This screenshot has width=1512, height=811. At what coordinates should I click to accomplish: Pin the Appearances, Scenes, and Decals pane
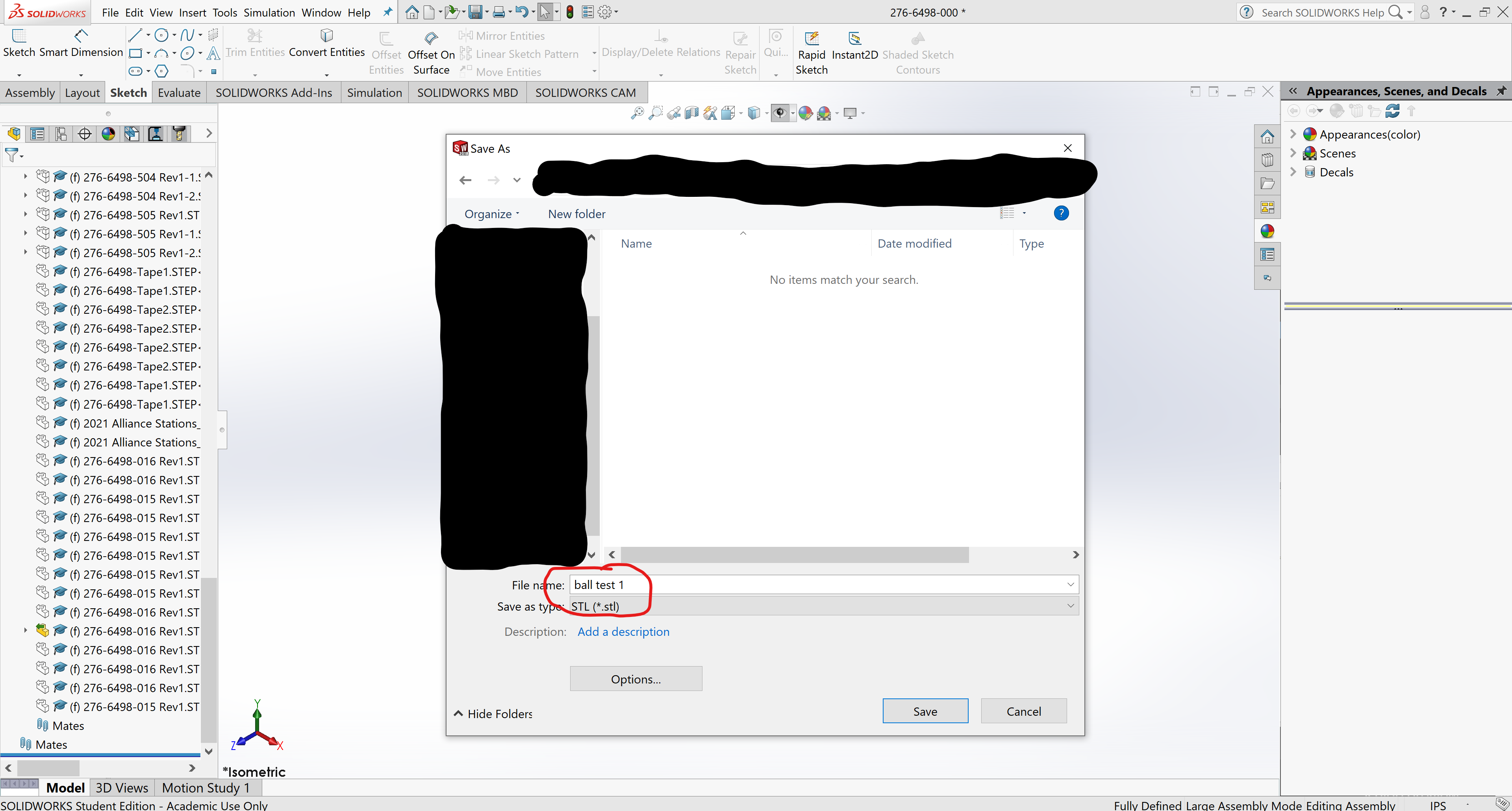[1502, 91]
